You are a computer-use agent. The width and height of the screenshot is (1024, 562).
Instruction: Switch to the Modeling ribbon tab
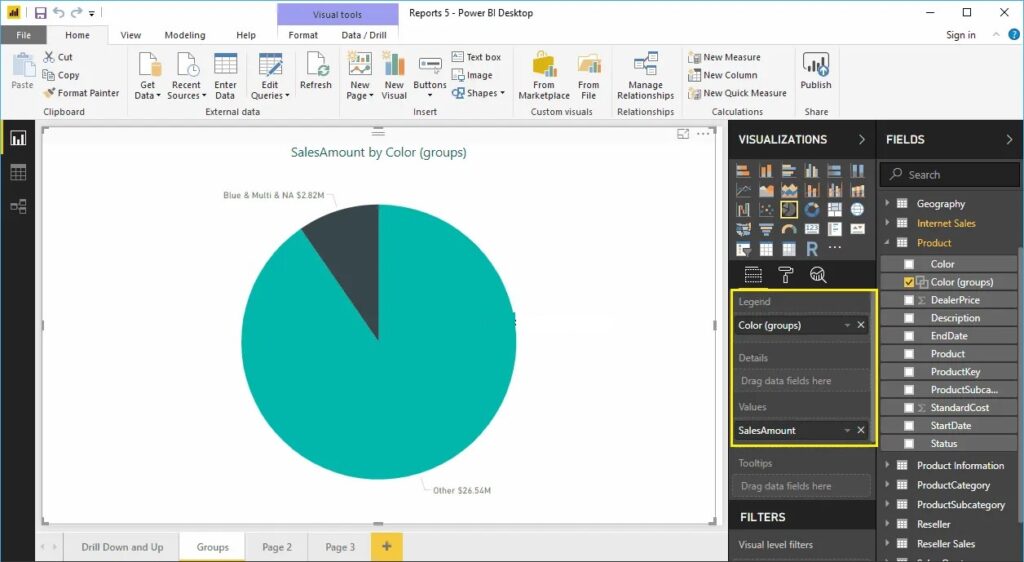pos(185,35)
